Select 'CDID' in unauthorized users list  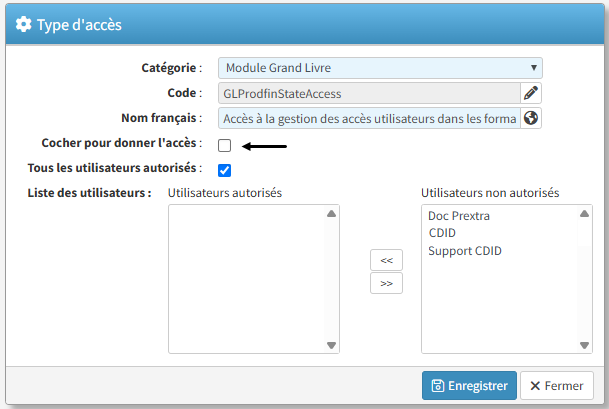[x=442, y=233]
